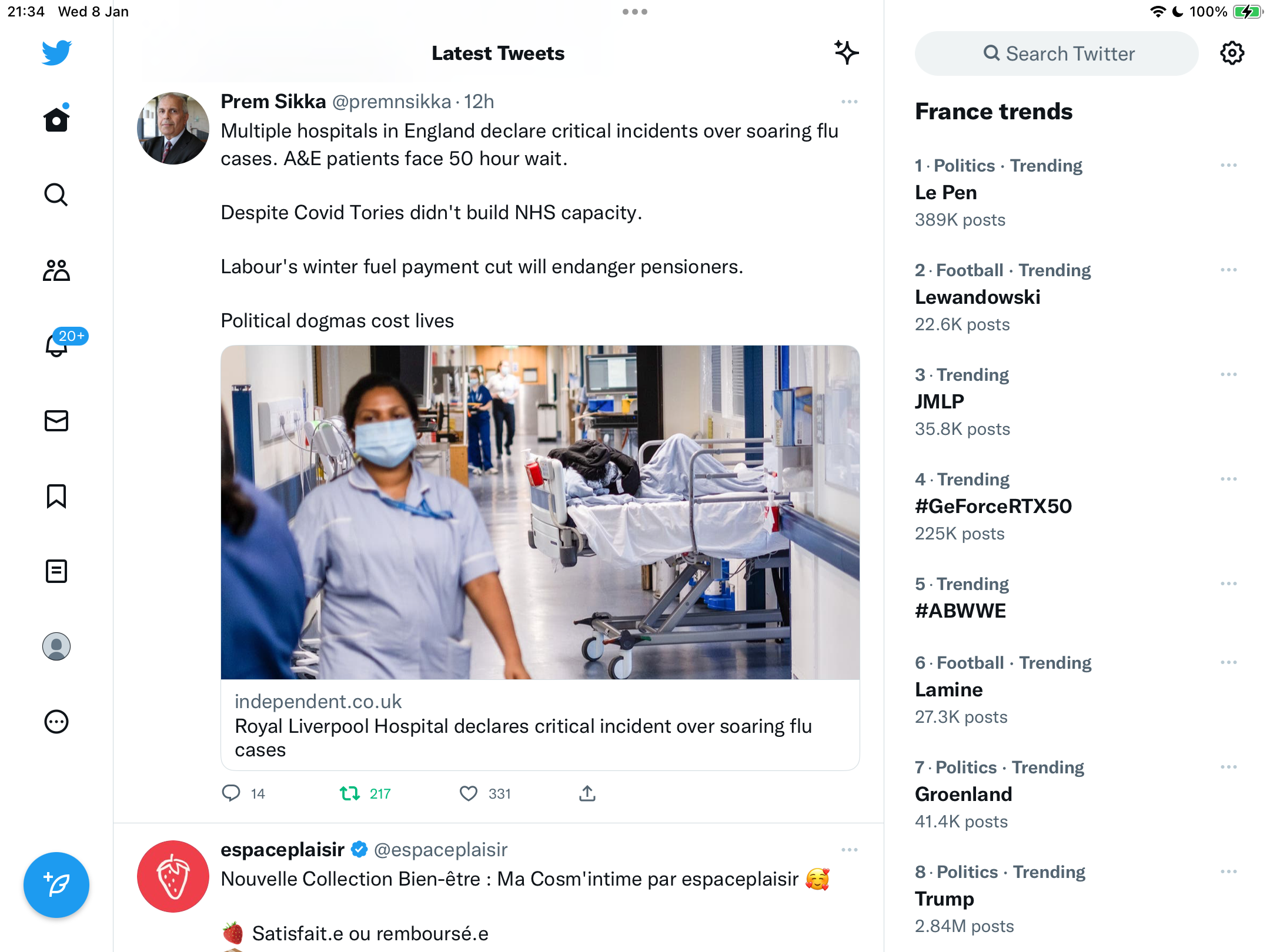Open @premnsikka handle
This screenshot has height=952, width=1270.
pos(392,102)
